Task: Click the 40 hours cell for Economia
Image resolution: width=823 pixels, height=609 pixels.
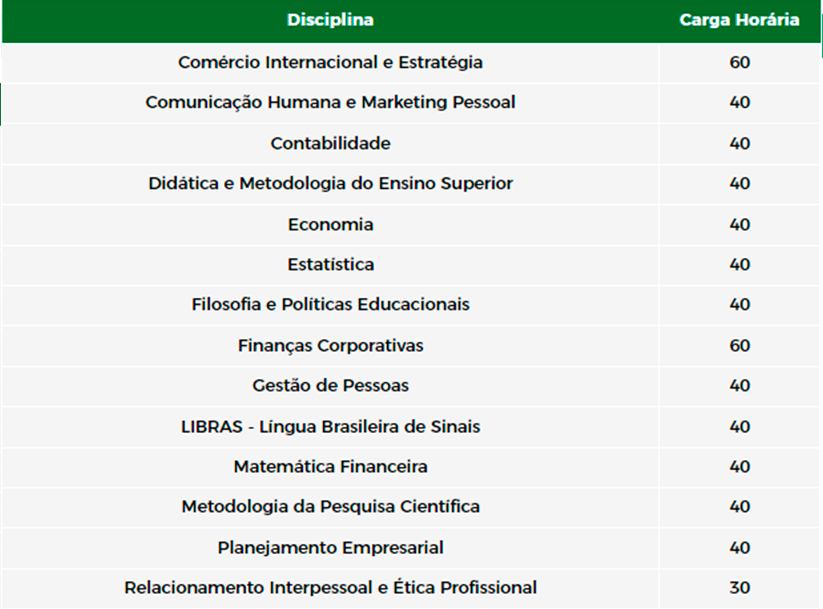Action: [x=740, y=225]
